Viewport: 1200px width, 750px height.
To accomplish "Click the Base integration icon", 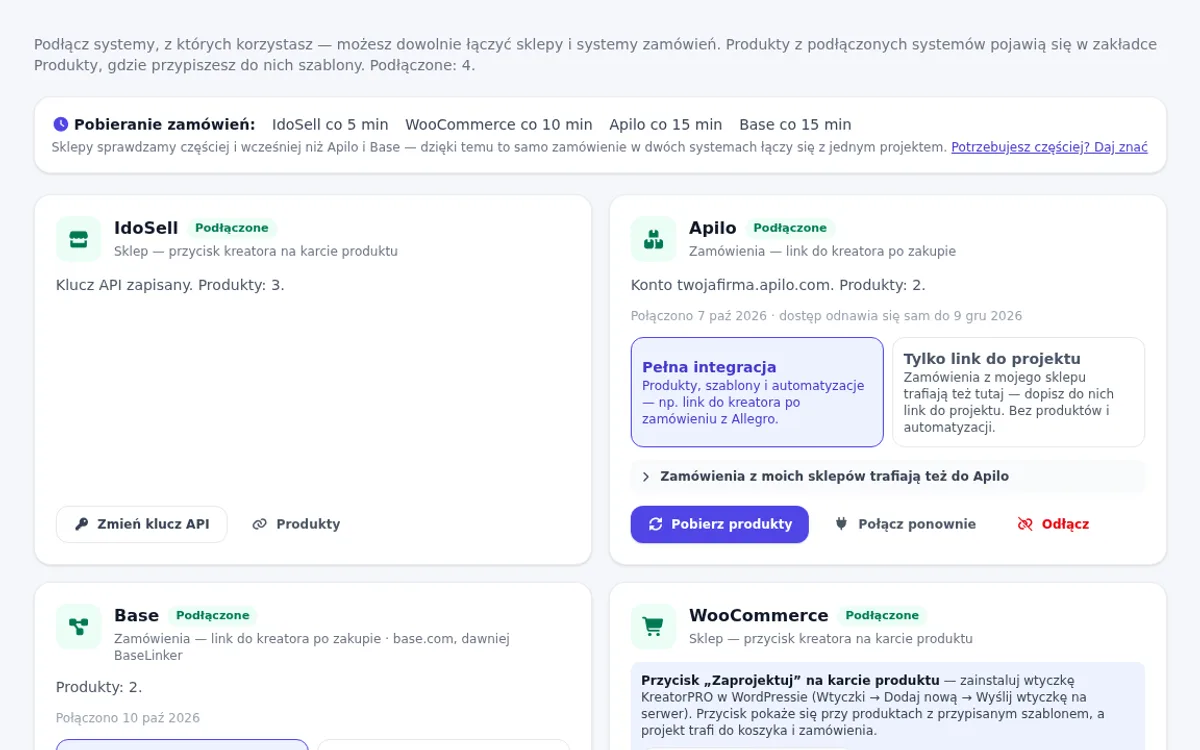I will pyautogui.click(x=78, y=627).
